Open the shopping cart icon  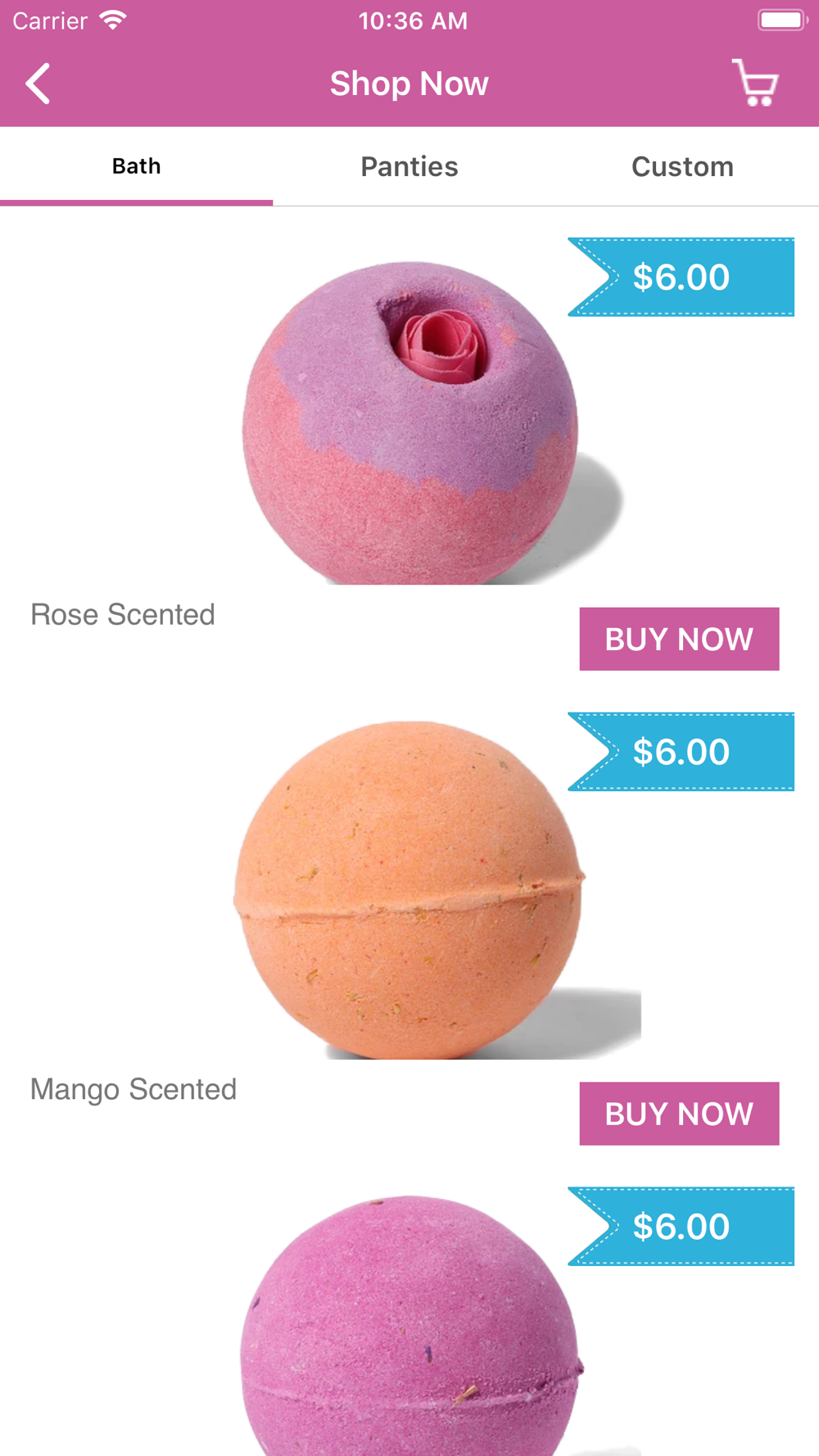[x=755, y=83]
